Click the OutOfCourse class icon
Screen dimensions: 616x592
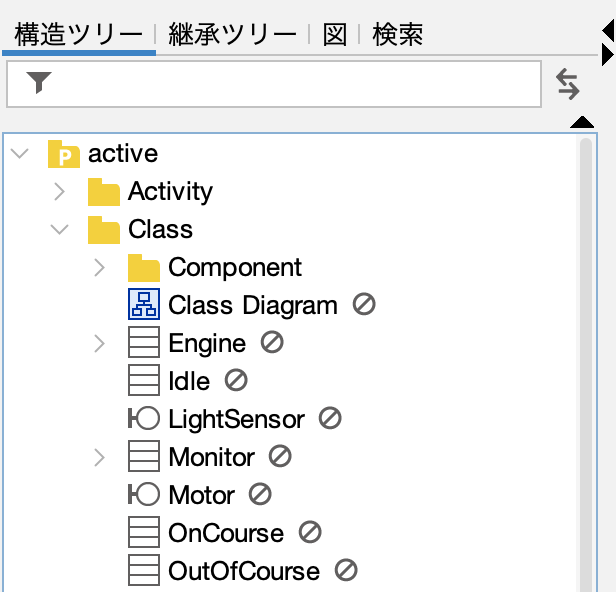coord(144,570)
